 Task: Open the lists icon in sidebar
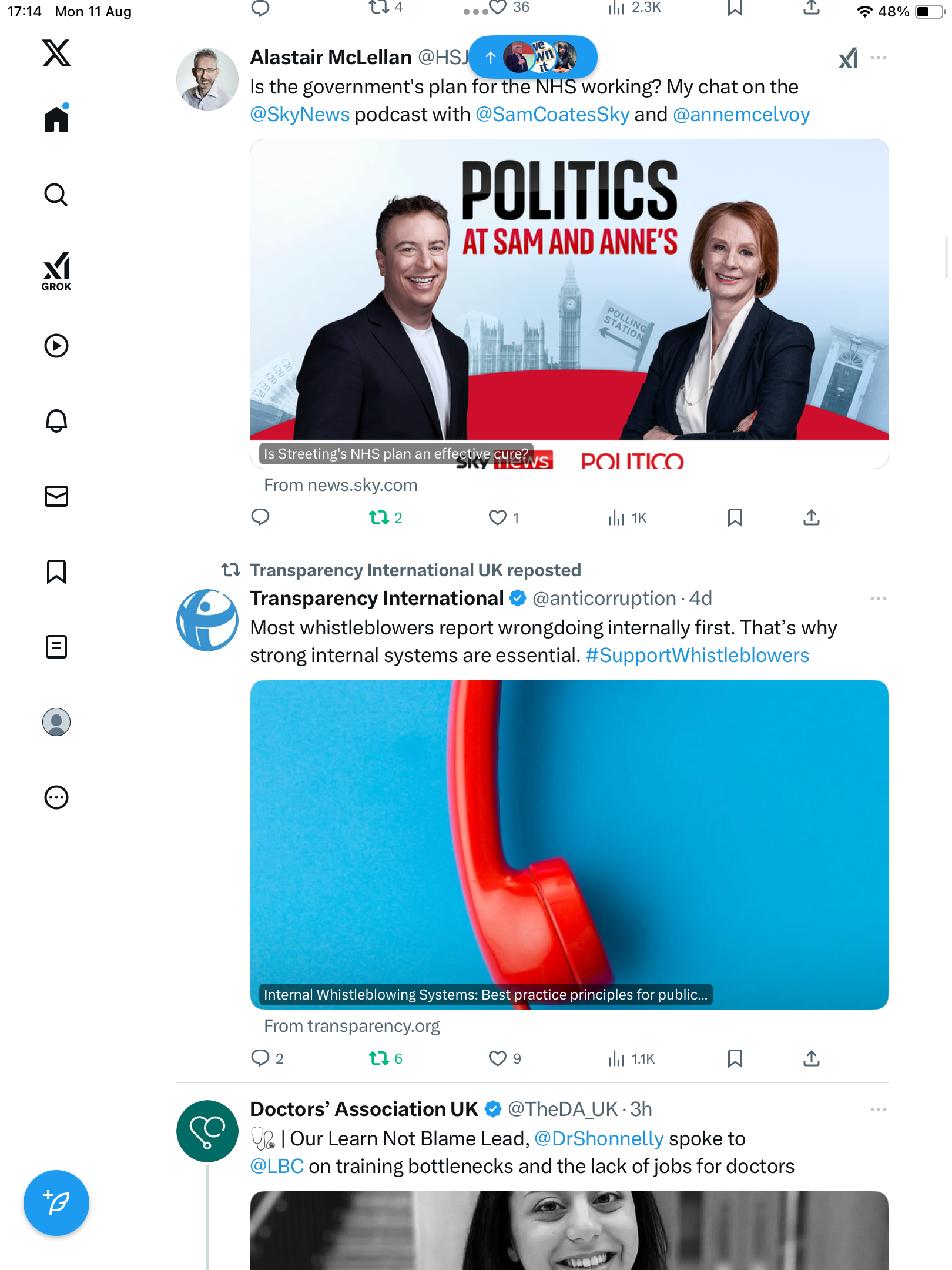point(56,646)
